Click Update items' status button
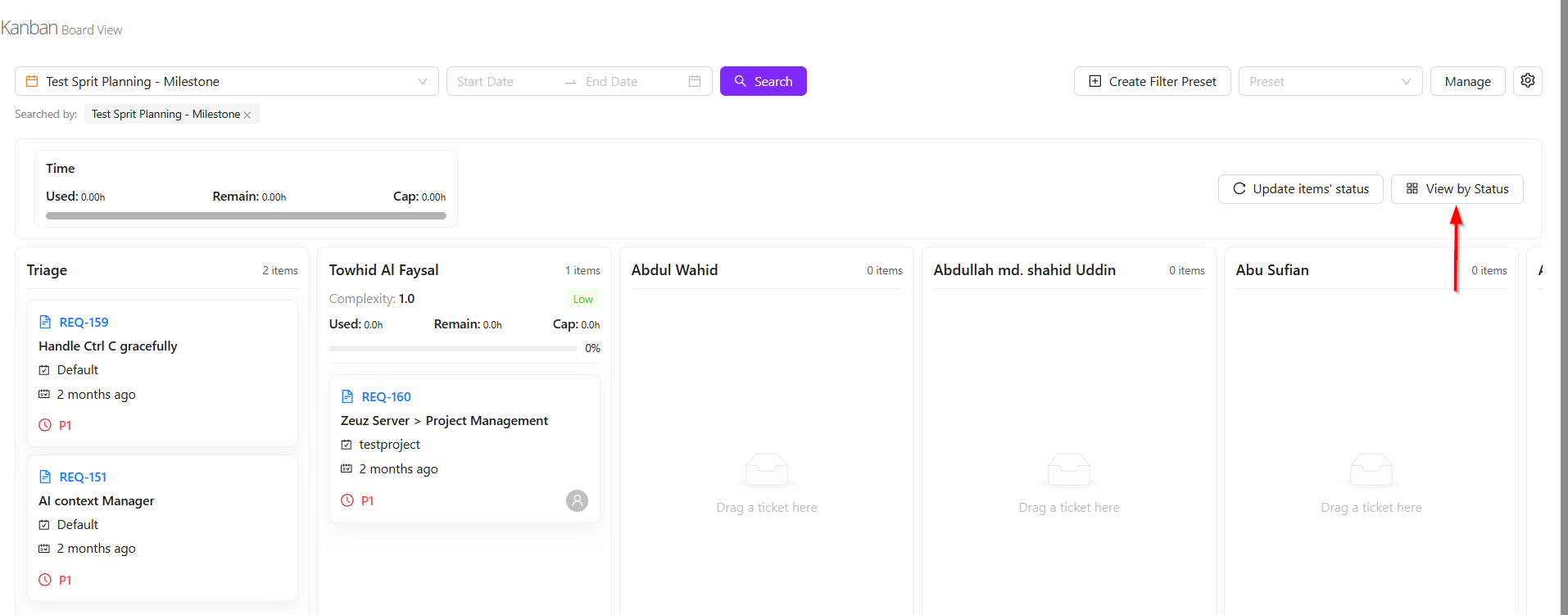The image size is (1568, 615). pyautogui.click(x=1300, y=189)
